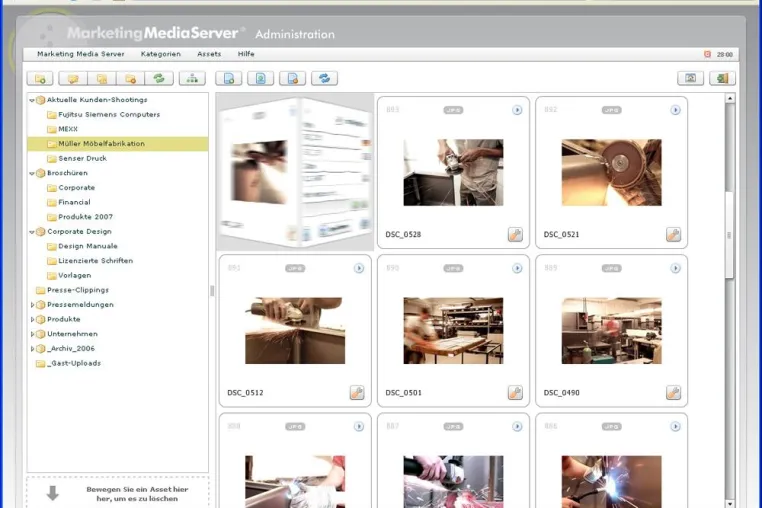The height and width of the screenshot is (508, 762).
Task: Expand the Pressemeldungen category
Action: tap(32, 305)
